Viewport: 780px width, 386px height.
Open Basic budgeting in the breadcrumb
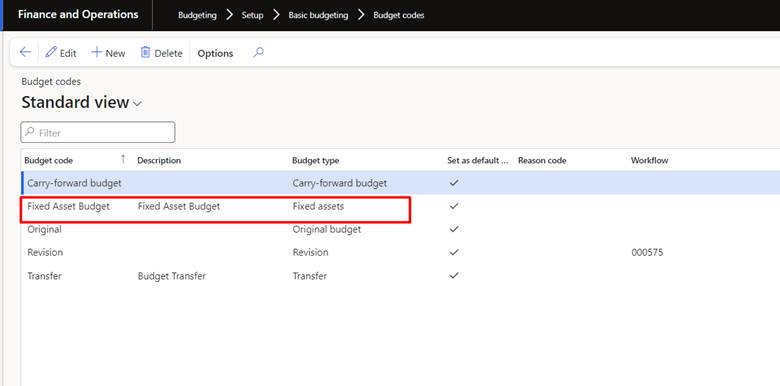318,15
